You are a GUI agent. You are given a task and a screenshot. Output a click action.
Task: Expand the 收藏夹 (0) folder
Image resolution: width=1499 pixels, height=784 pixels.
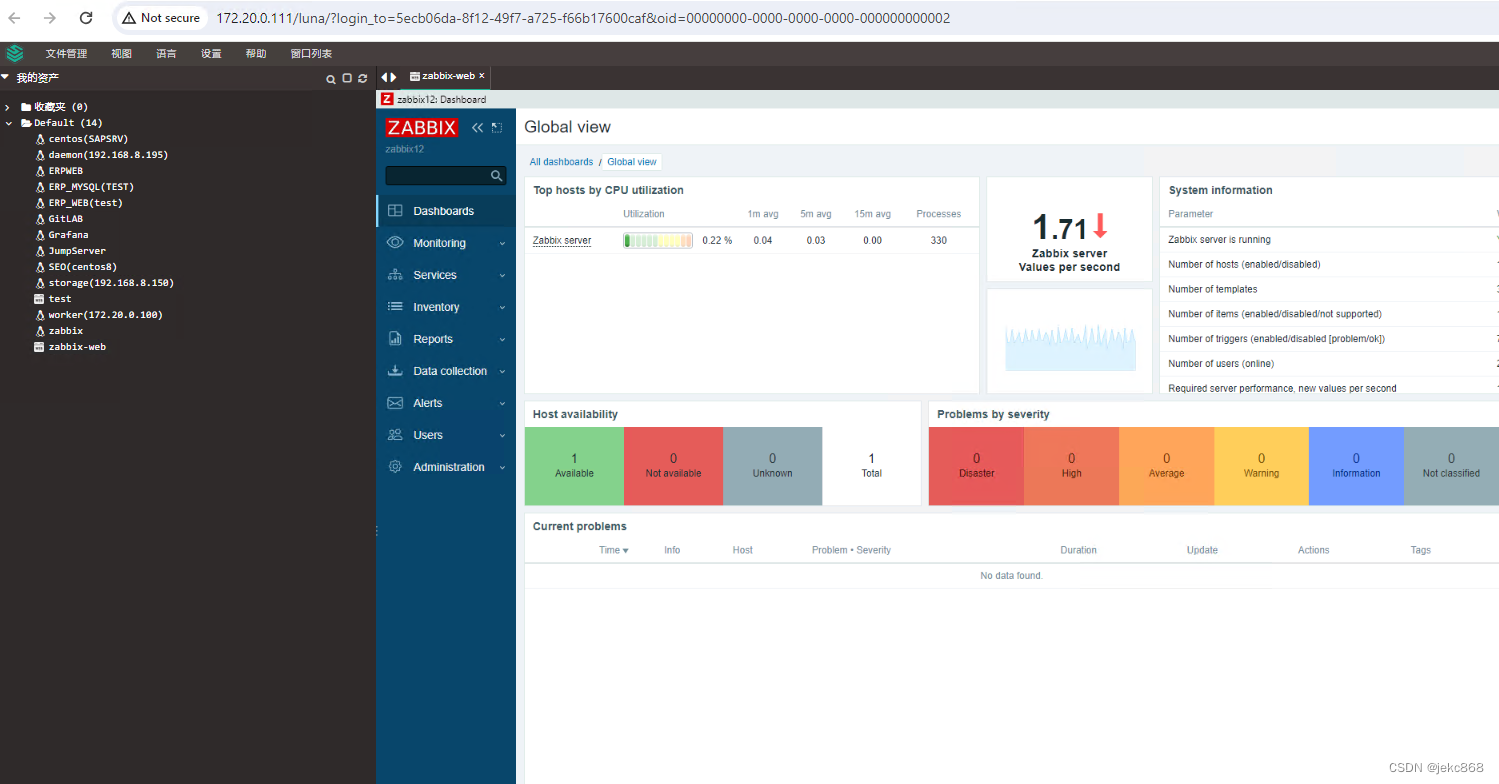coord(8,107)
